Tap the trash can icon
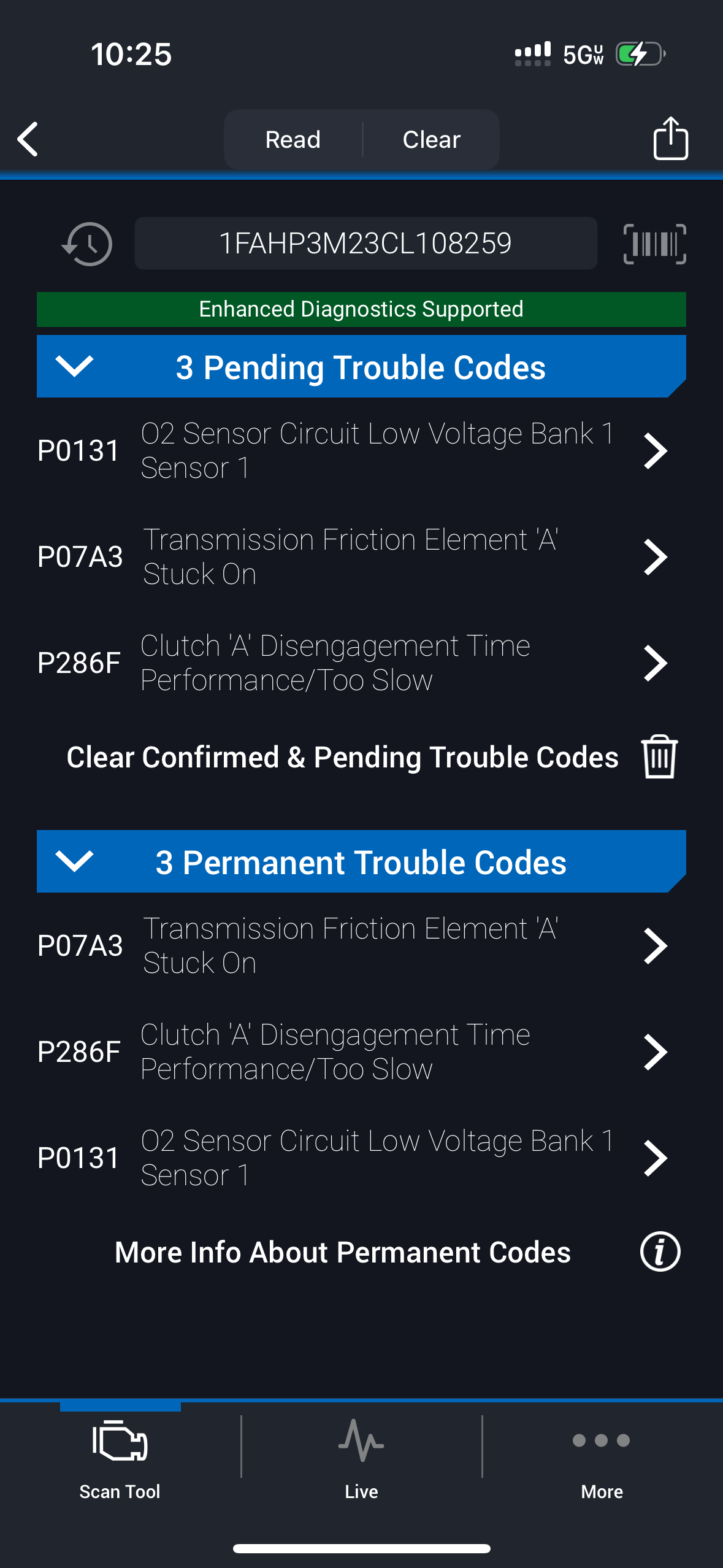This screenshot has height=1568, width=723. (x=659, y=756)
